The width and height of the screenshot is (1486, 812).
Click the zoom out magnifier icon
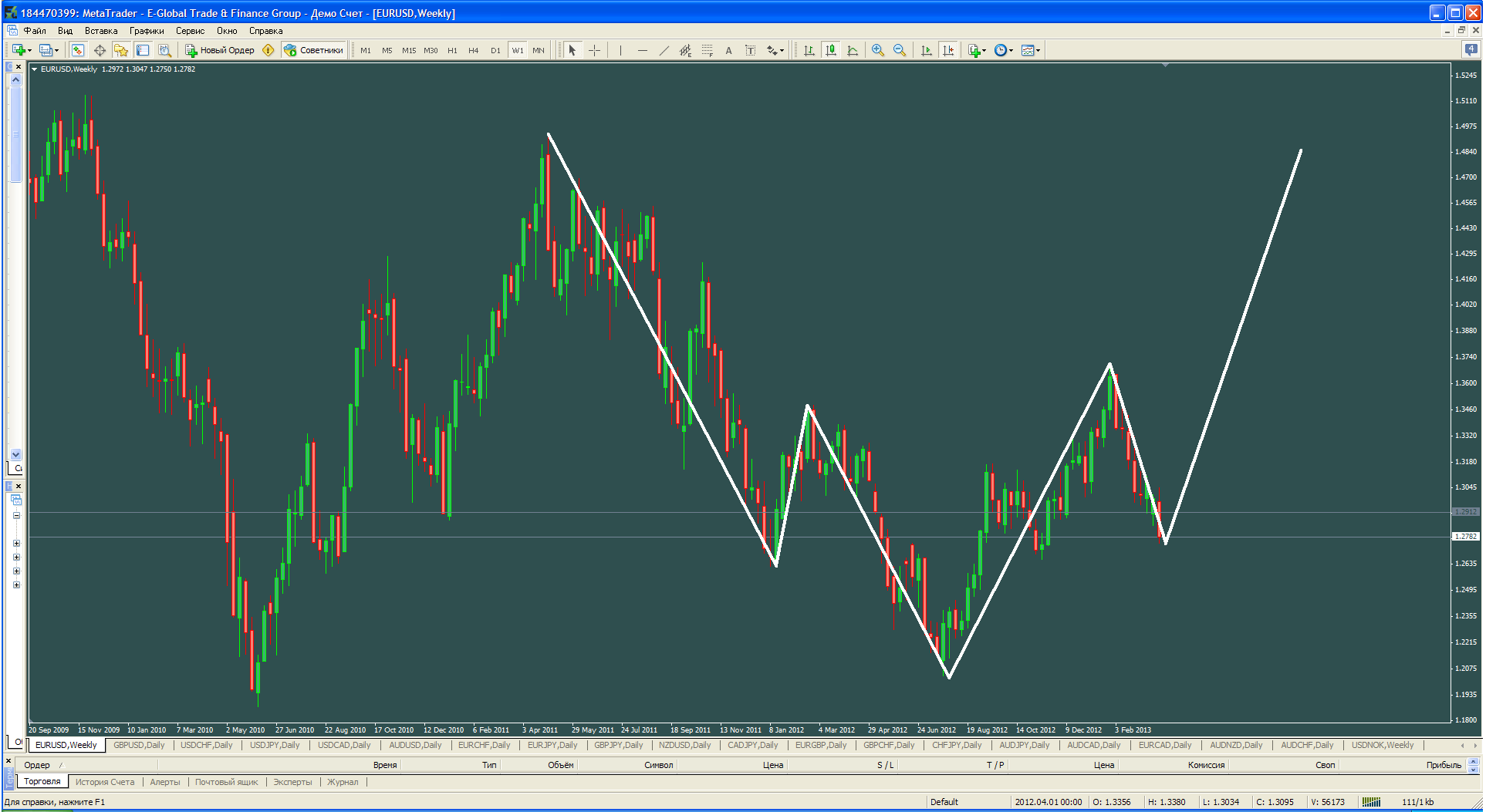(x=899, y=50)
